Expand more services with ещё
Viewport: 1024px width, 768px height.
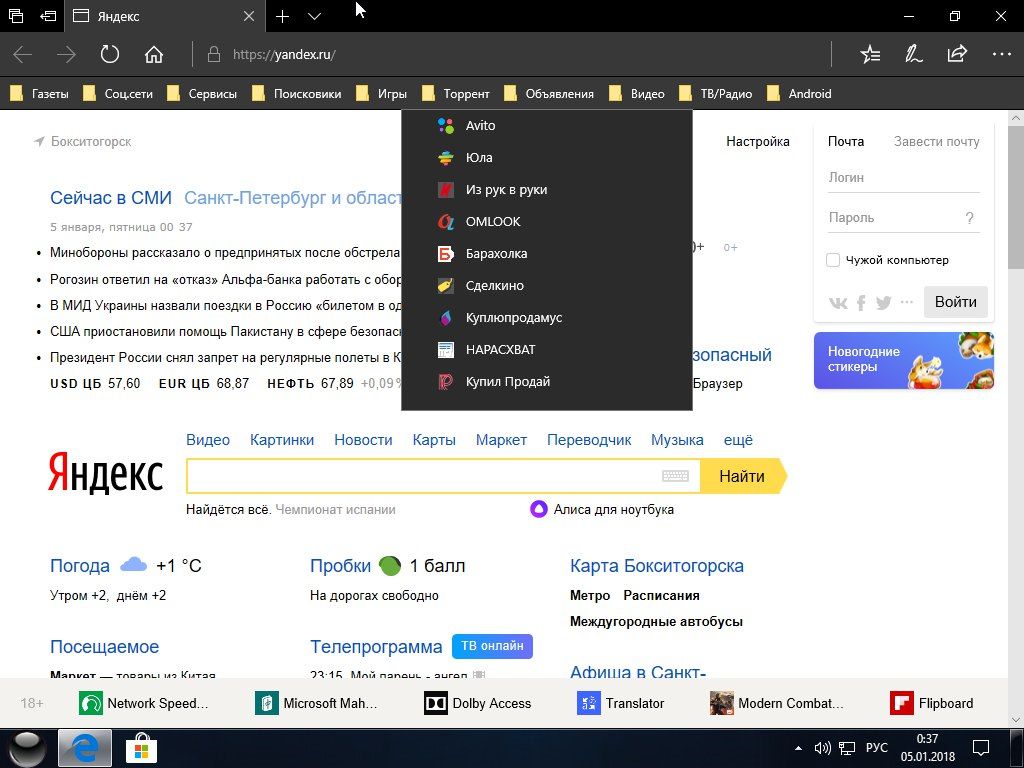click(738, 440)
